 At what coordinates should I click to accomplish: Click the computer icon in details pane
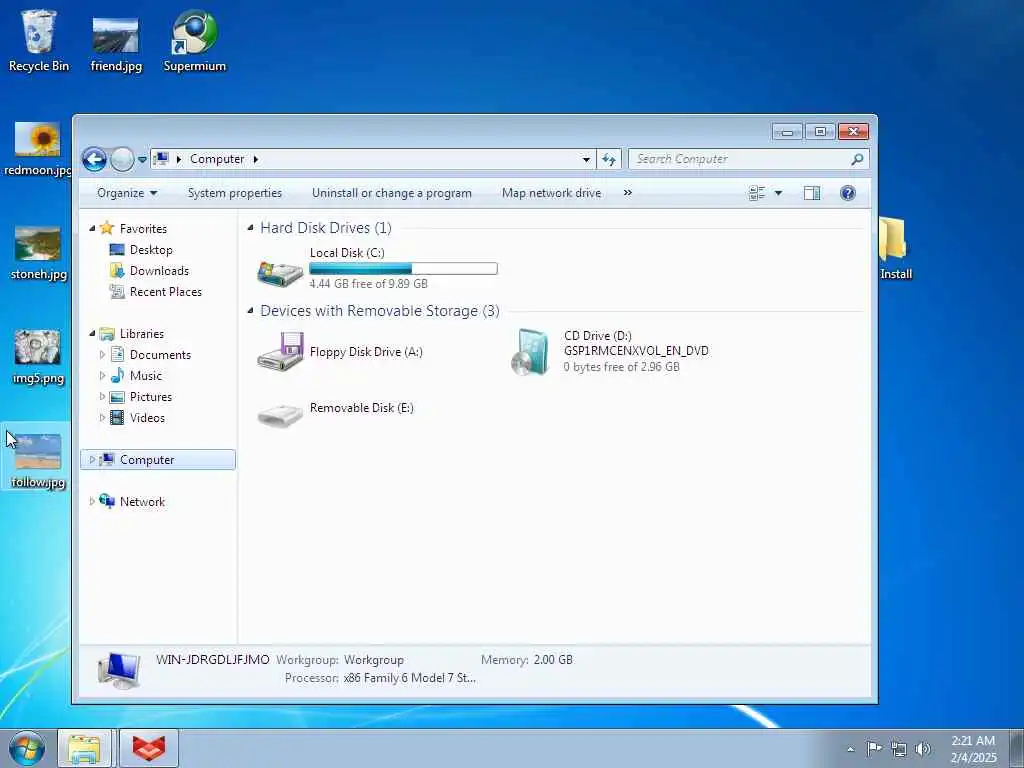[118, 671]
